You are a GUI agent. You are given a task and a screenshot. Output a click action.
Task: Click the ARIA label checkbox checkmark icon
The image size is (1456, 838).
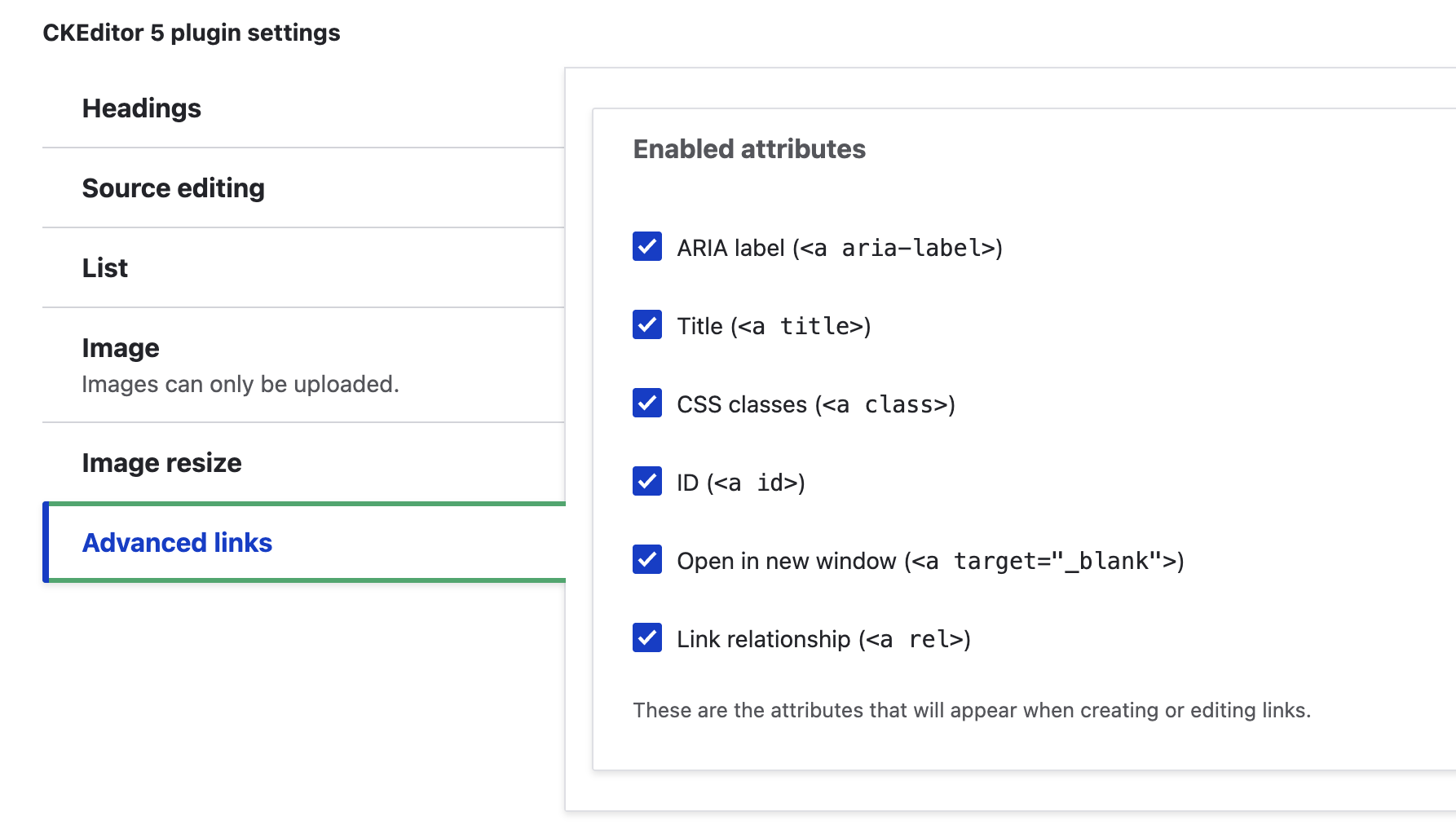pos(646,247)
